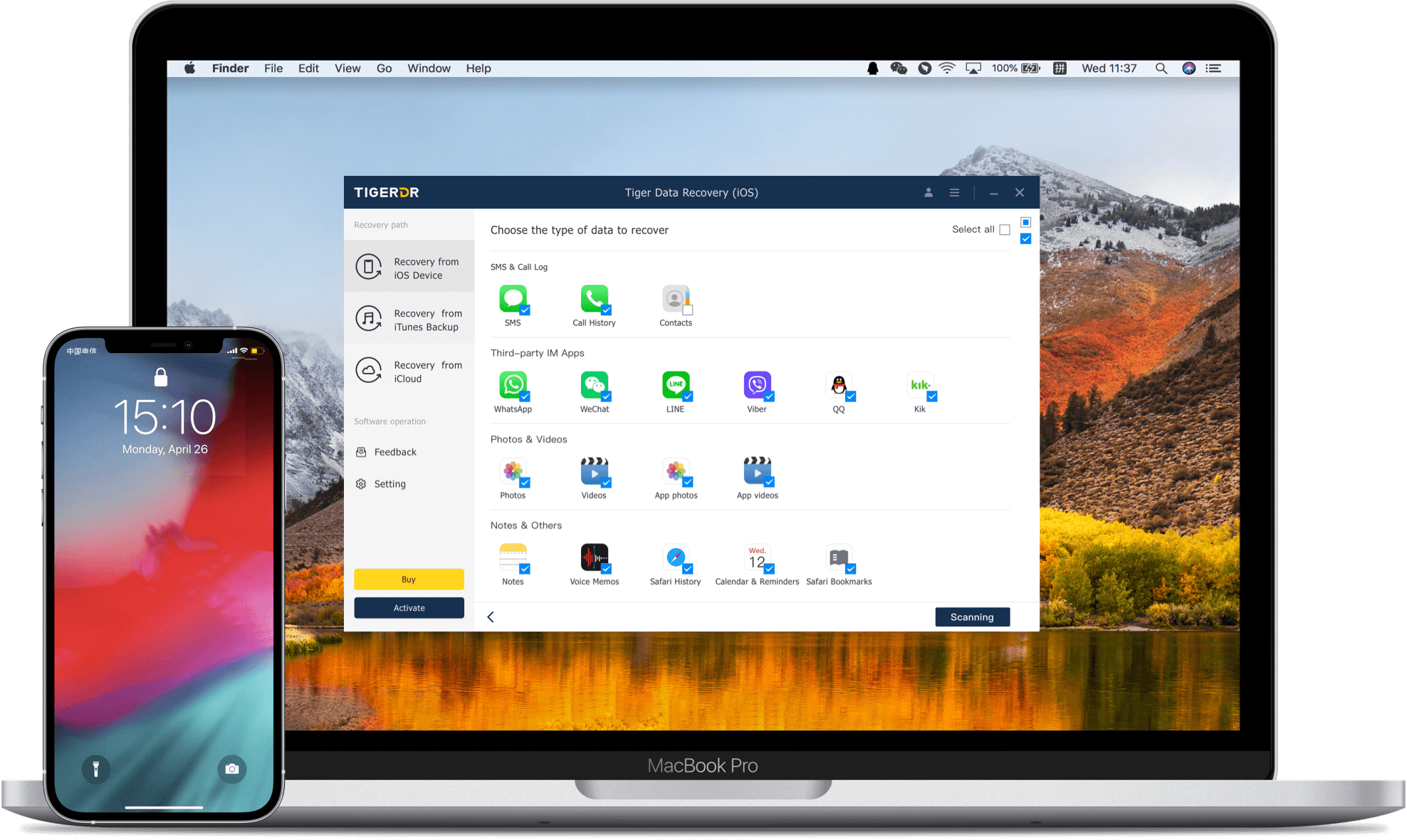1407x840 pixels.
Task: Uncheck the Safari Bookmarks checkbox
Action: point(851,569)
